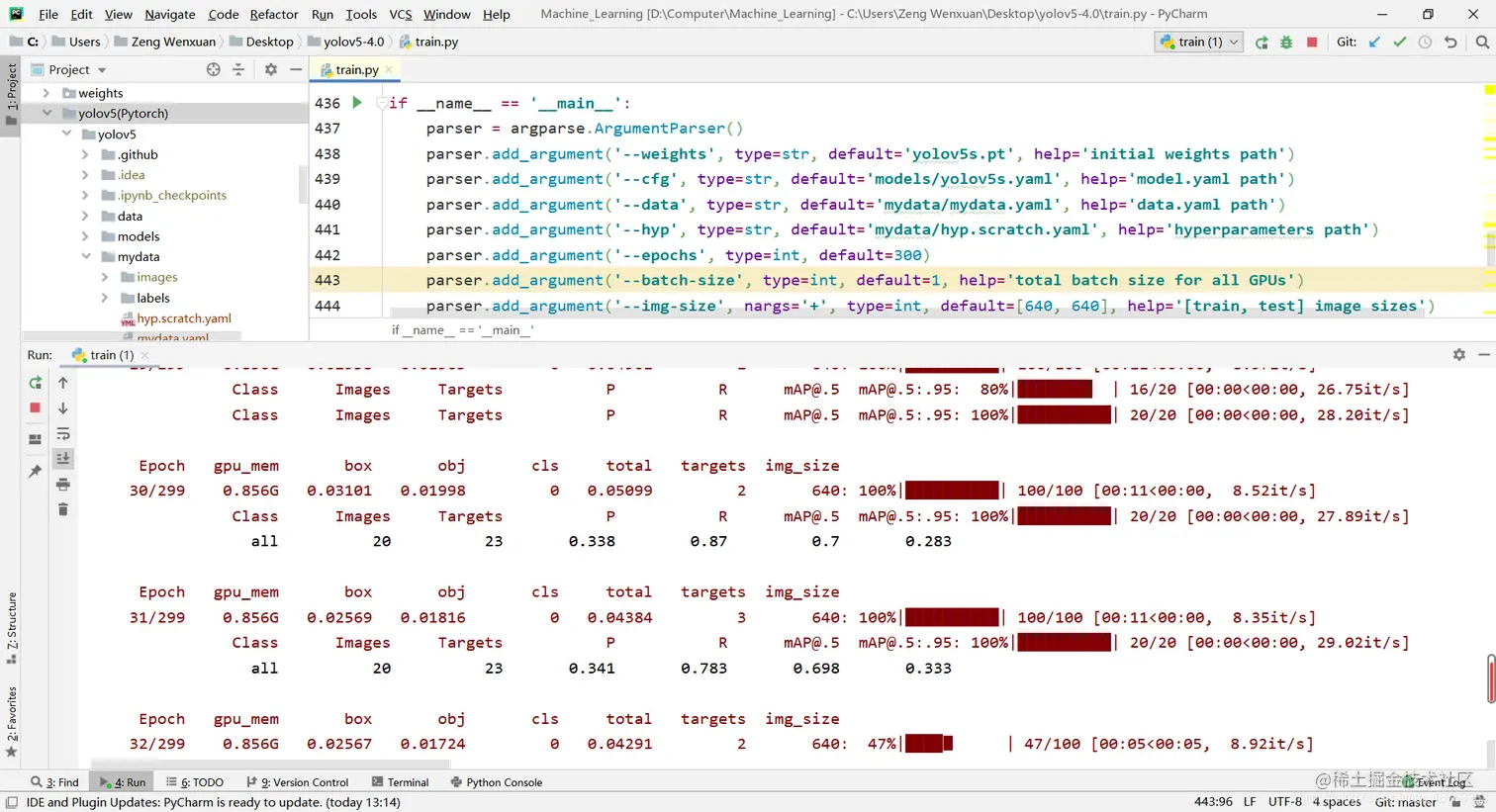Open the Project view dropdown

coord(77,69)
